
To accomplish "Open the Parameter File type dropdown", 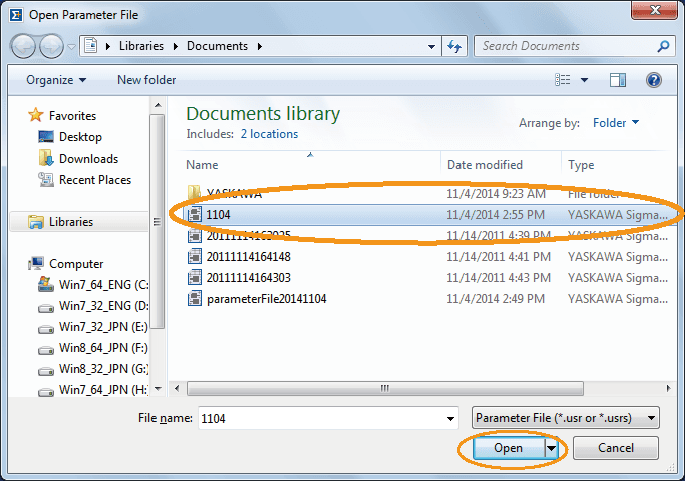I will coord(565,418).
